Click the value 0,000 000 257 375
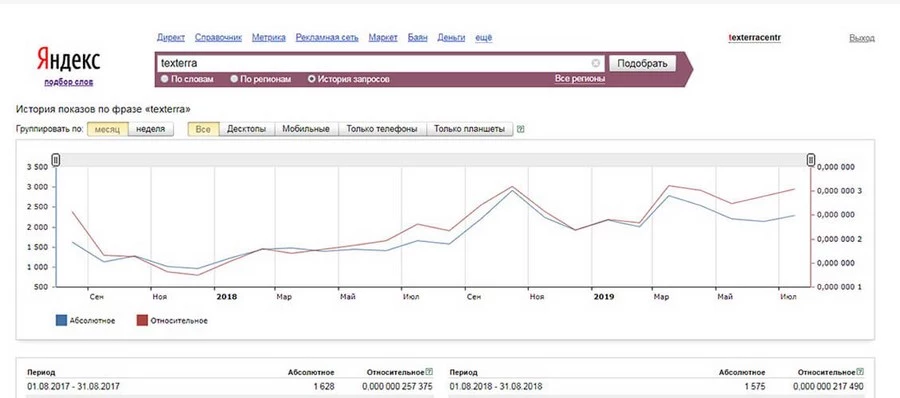Screen dimensions: 900x398 pos(397,387)
